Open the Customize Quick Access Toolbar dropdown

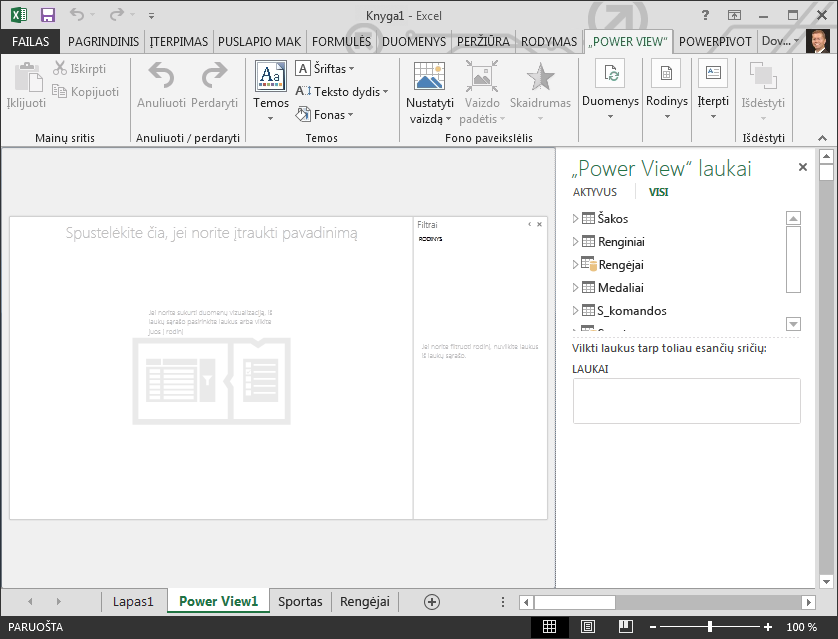(x=152, y=16)
